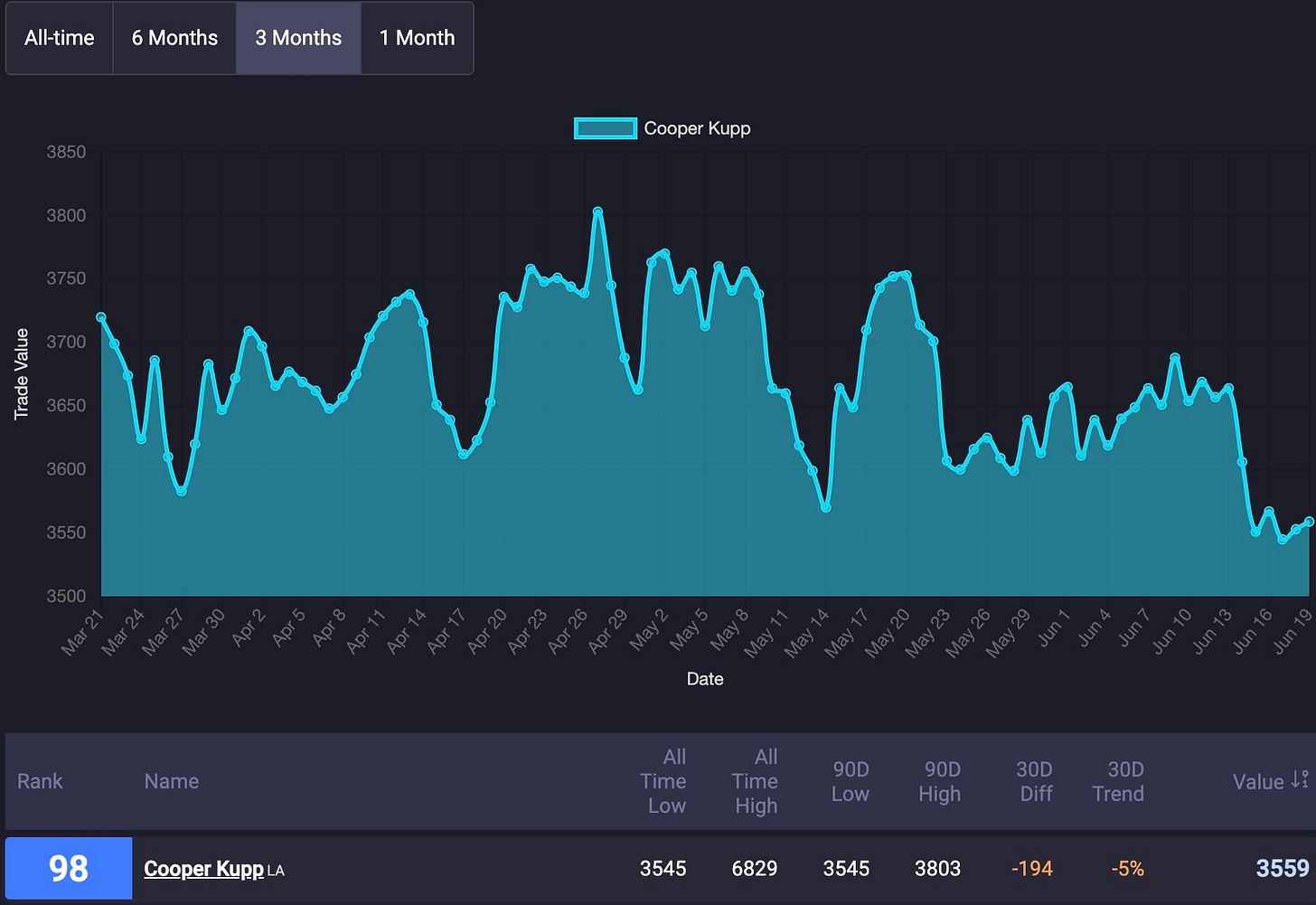
Task: Click the 3545 All Time Low cell
Action: coord(663,869)
